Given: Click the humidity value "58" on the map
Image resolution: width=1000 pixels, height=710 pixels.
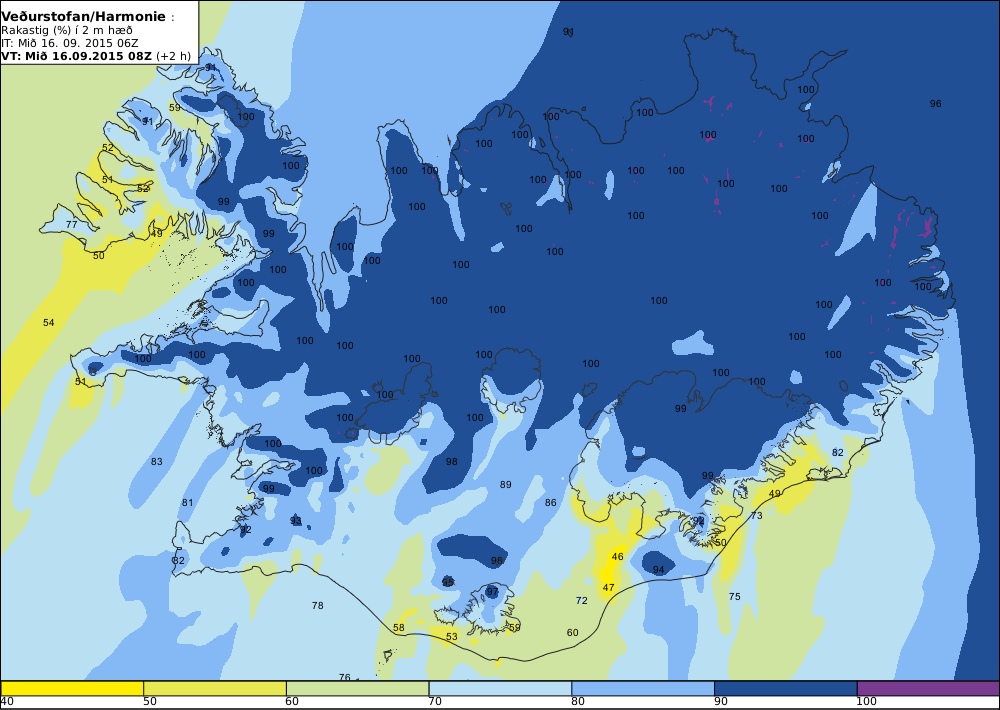Looking at the screenshot, I should click(x=399, y=628).
